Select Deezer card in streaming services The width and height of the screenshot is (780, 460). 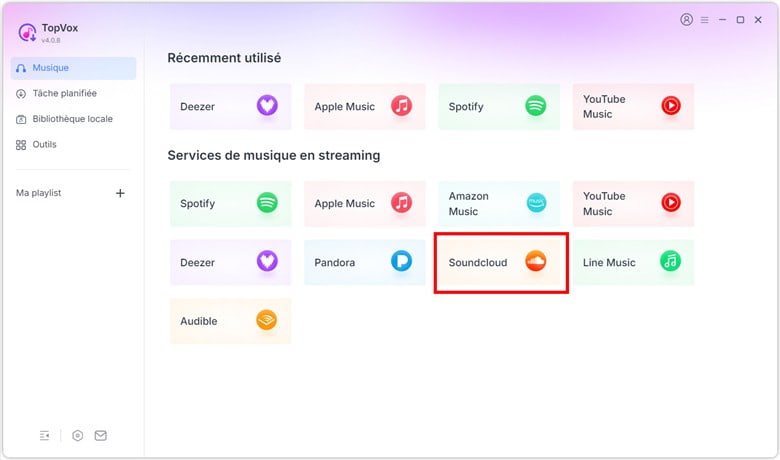point(231,262)
